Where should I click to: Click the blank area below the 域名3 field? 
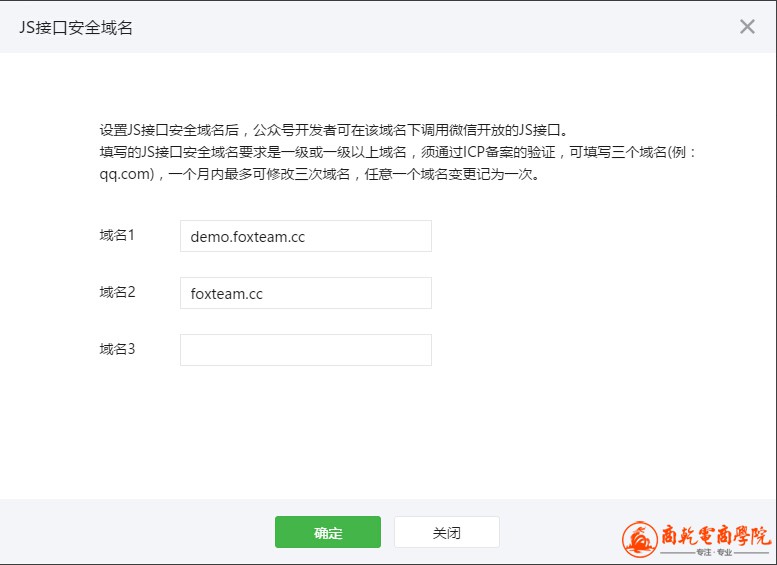(305, 430)
